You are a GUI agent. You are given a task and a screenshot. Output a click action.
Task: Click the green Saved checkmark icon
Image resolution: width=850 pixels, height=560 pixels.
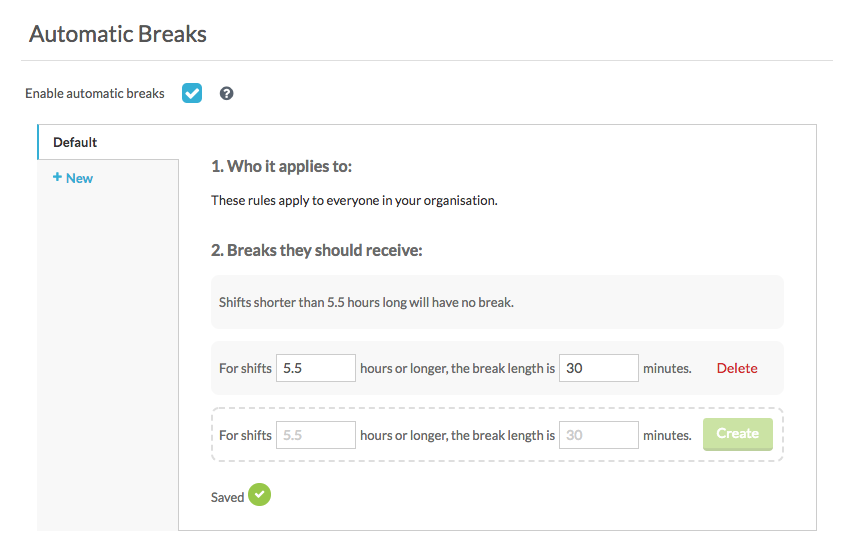pyautogui.click(x=260, y=495)
